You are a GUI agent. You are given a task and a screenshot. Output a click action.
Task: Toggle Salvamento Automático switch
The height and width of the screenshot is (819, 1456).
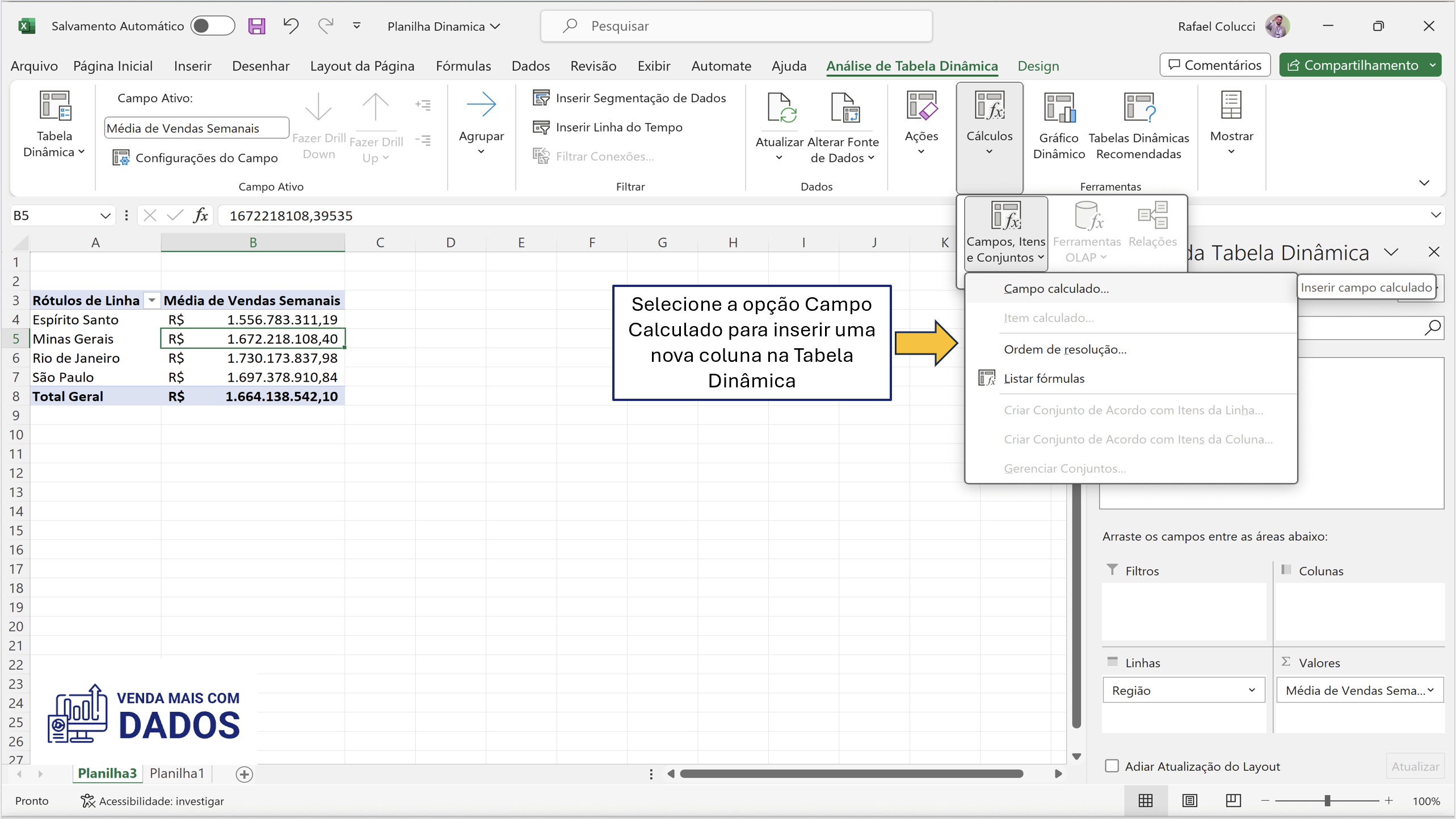(x=213, y=26)
